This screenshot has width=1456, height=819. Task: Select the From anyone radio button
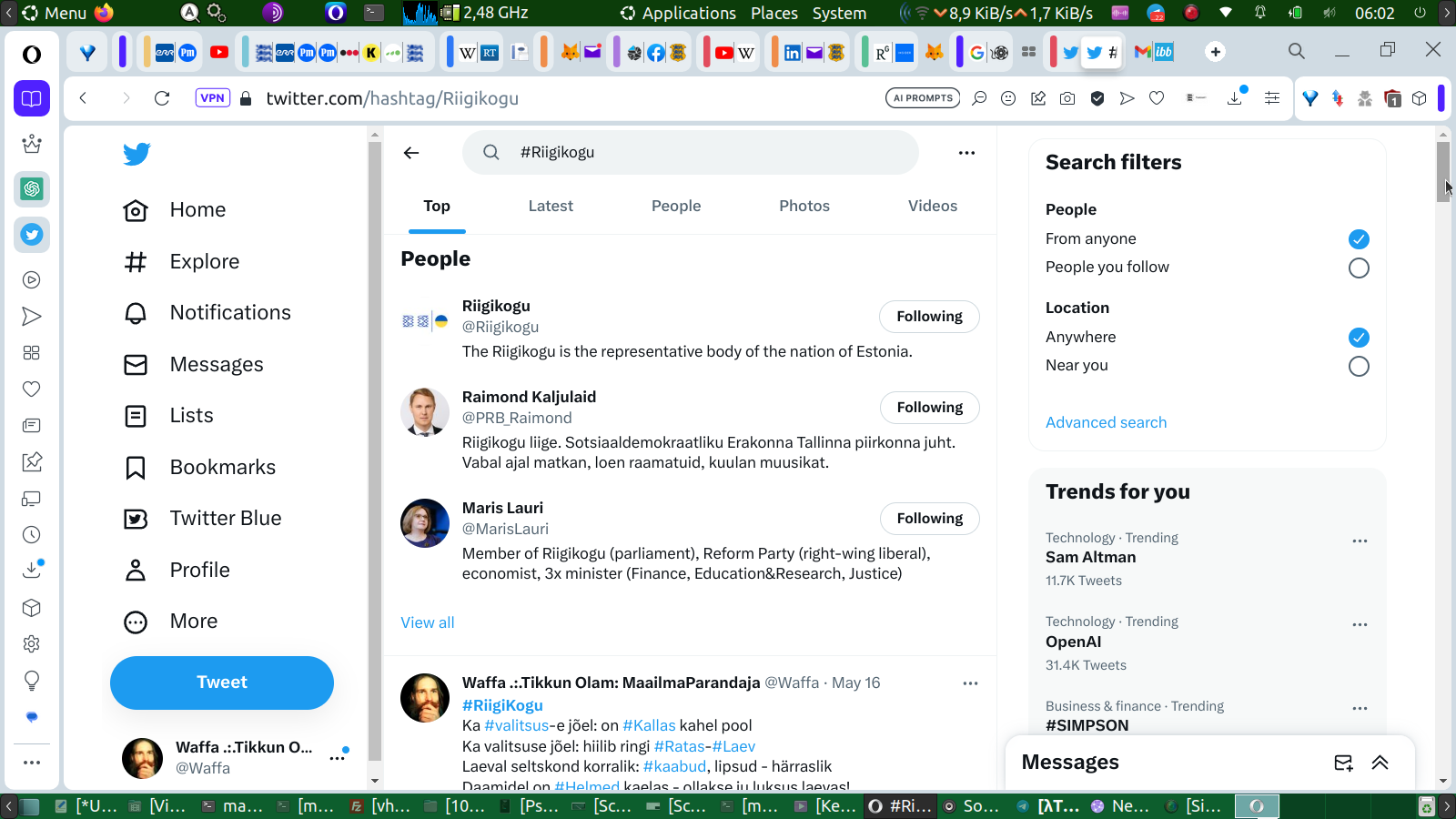click(x=1359, y=239)
